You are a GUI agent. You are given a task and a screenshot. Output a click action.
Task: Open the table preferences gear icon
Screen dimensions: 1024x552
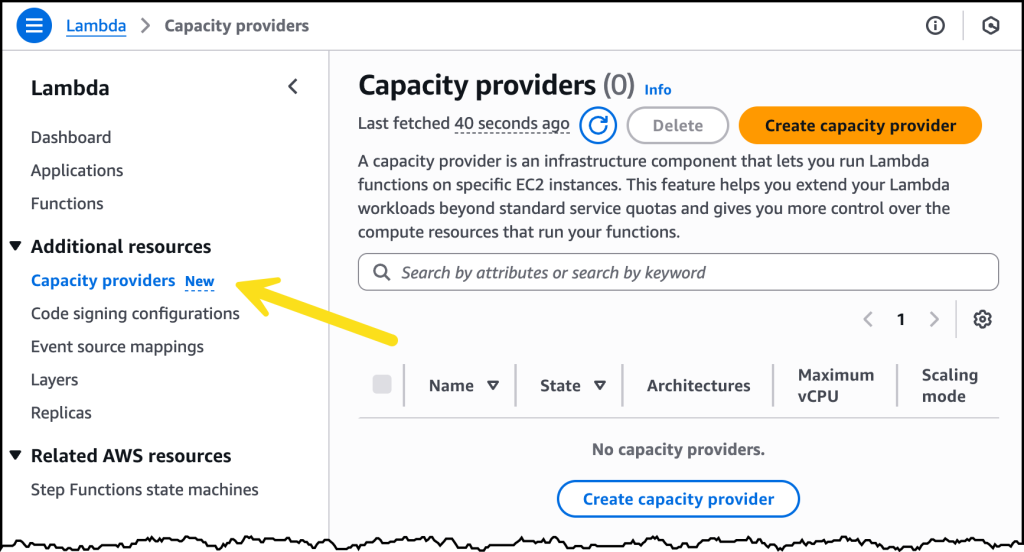[982, 319]
